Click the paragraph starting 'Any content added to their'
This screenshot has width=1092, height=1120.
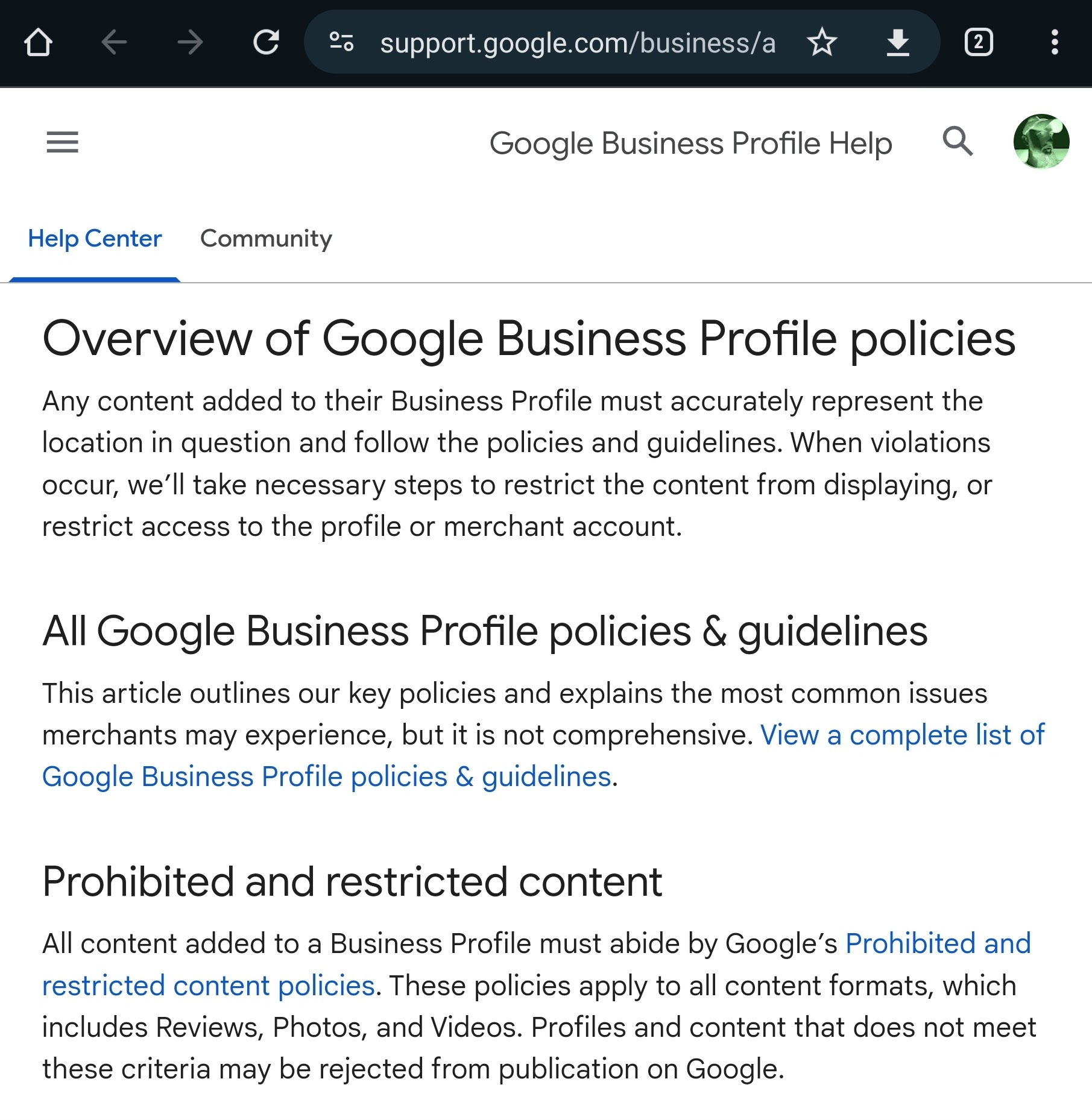click(x=517, y=464)
